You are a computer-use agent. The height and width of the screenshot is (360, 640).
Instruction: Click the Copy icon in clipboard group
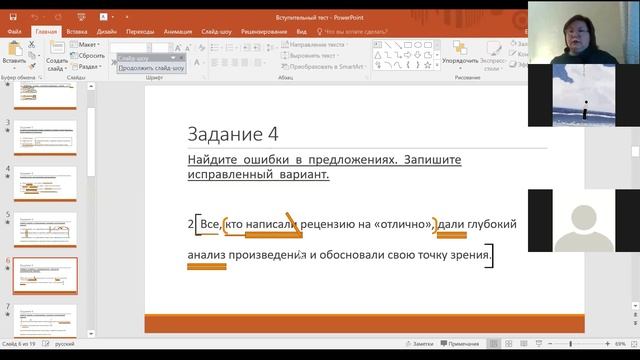pyautogui.click(x=32, y=55)
